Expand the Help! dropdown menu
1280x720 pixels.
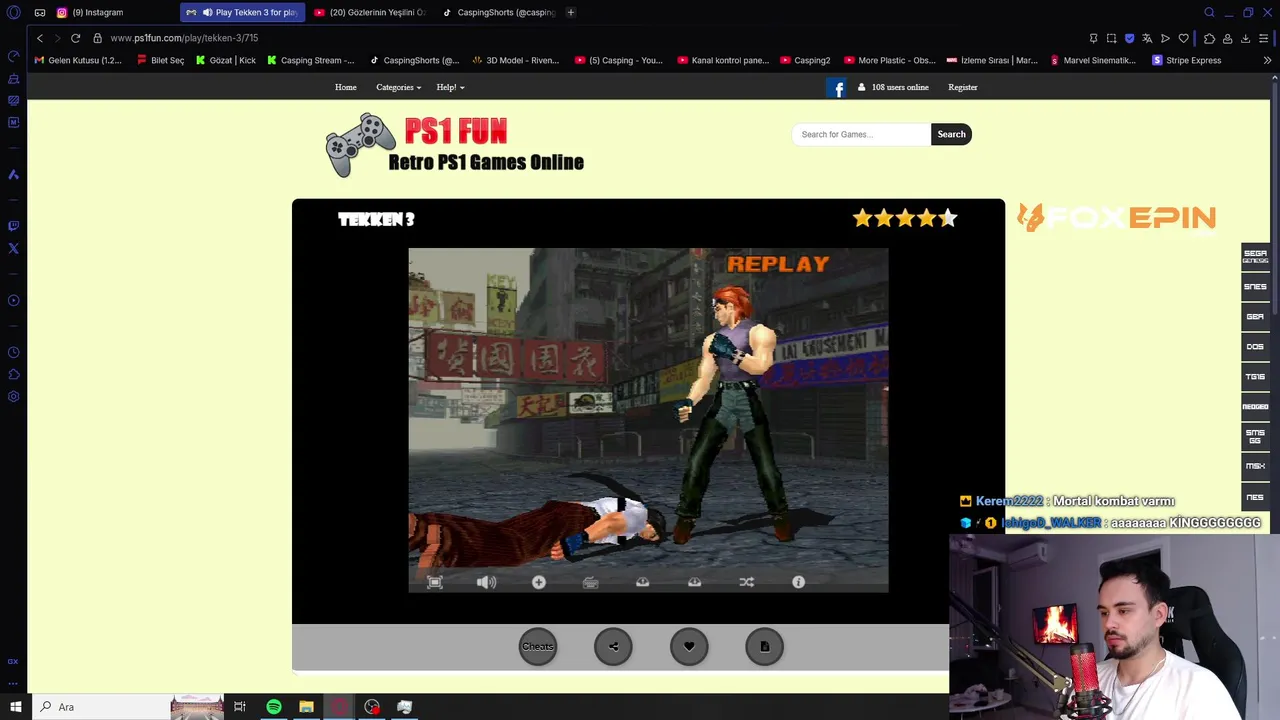coord(450,87)
